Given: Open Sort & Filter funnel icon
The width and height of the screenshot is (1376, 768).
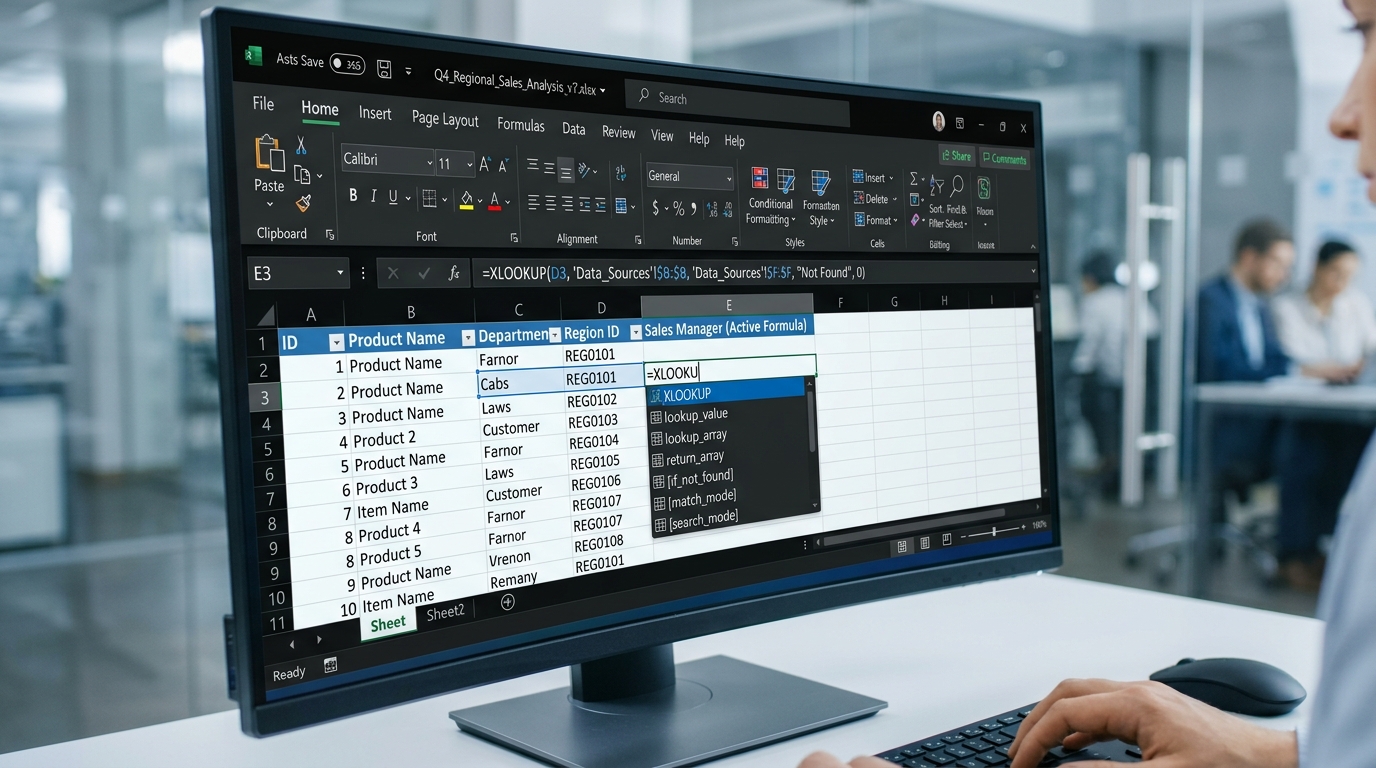Looking at the screenshot, I should click(937, 186).
